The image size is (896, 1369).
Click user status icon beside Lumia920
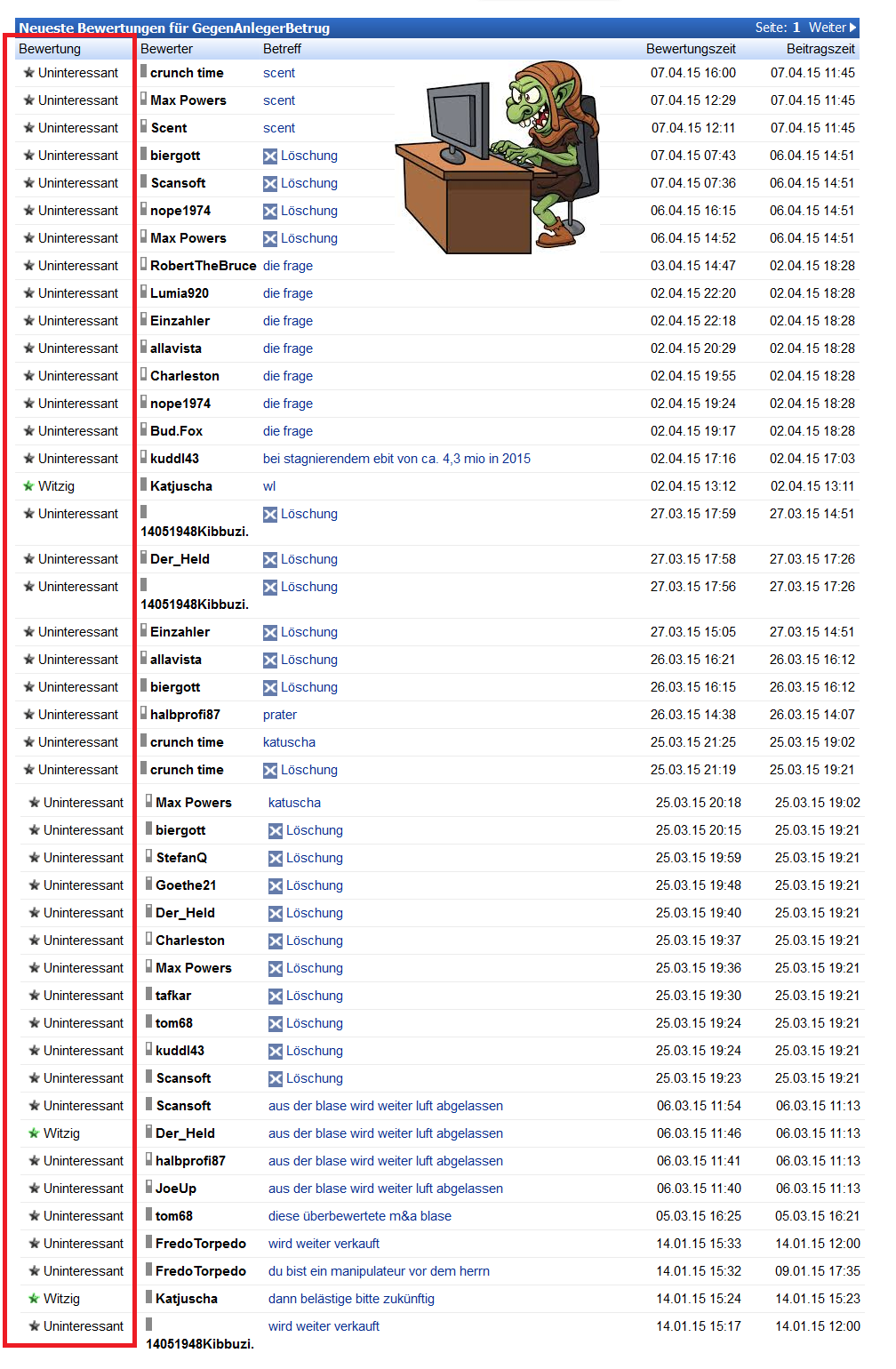point(144,292)
